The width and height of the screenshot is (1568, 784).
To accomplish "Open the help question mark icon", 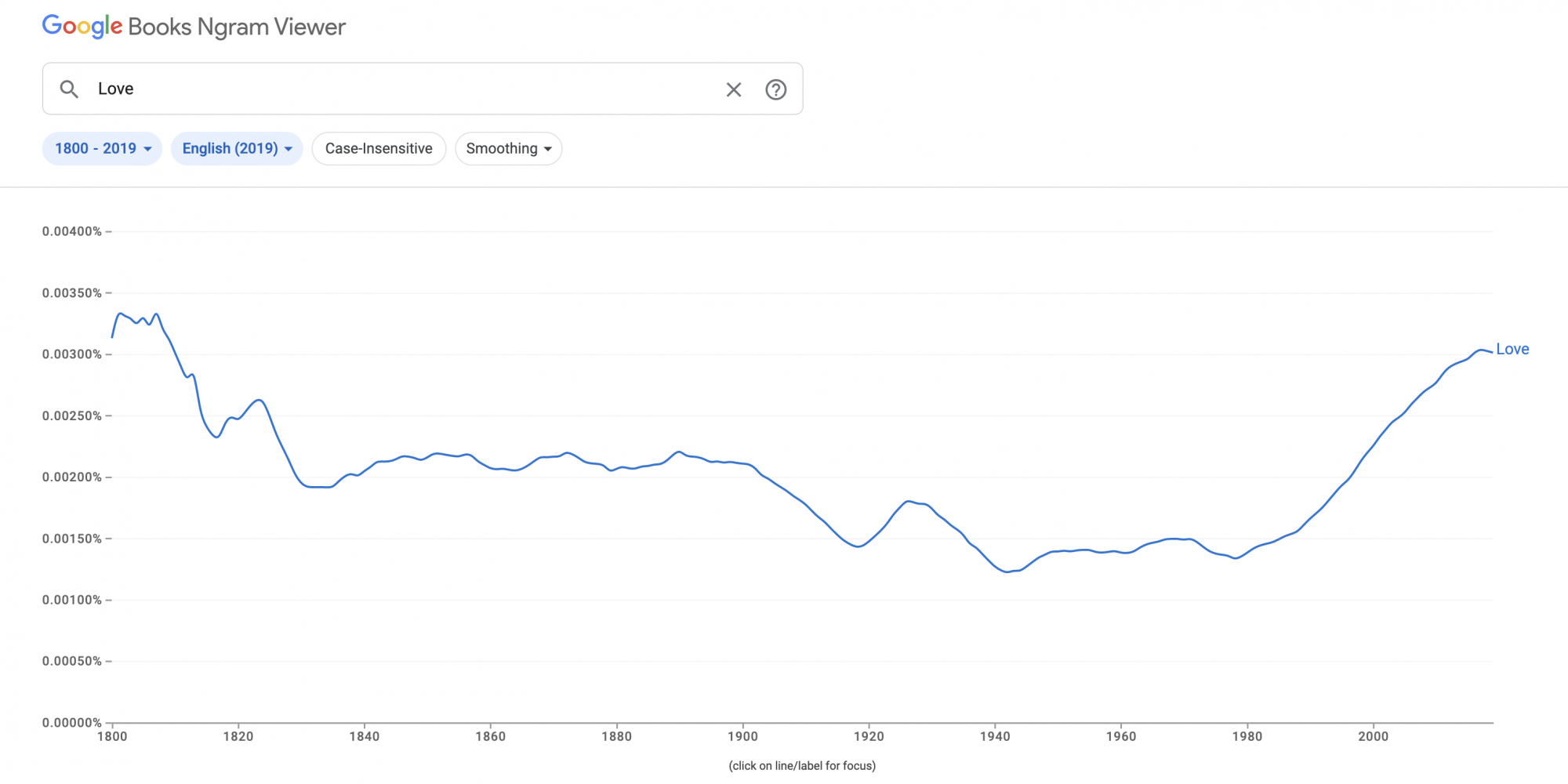I will coord(775,89).
